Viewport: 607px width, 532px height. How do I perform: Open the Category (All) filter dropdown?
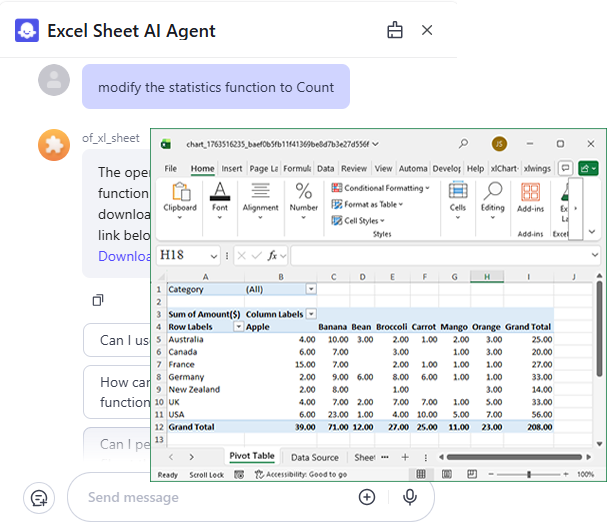click(311, 289)
